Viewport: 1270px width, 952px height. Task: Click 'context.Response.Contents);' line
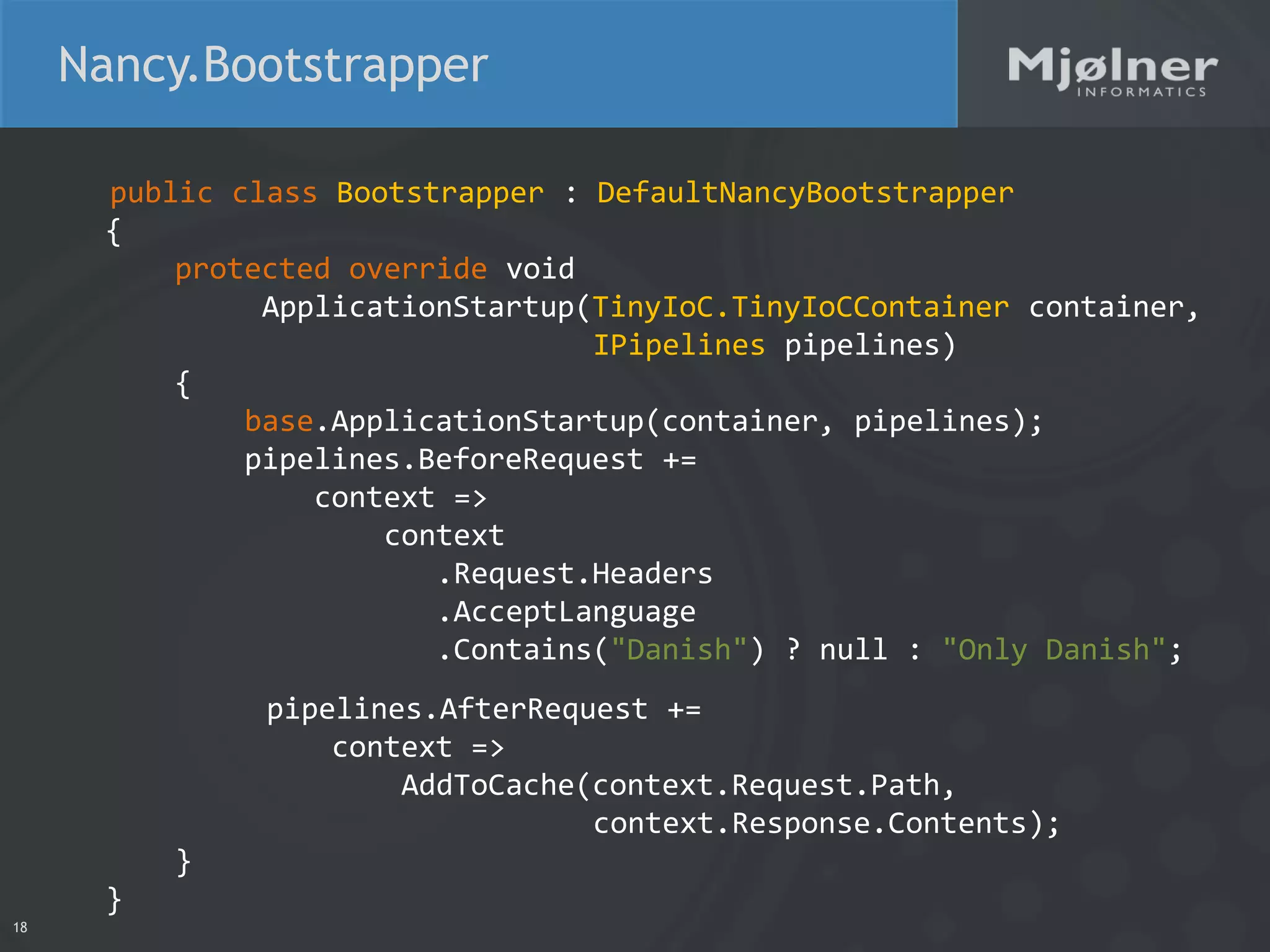click(x=827, y=824)
